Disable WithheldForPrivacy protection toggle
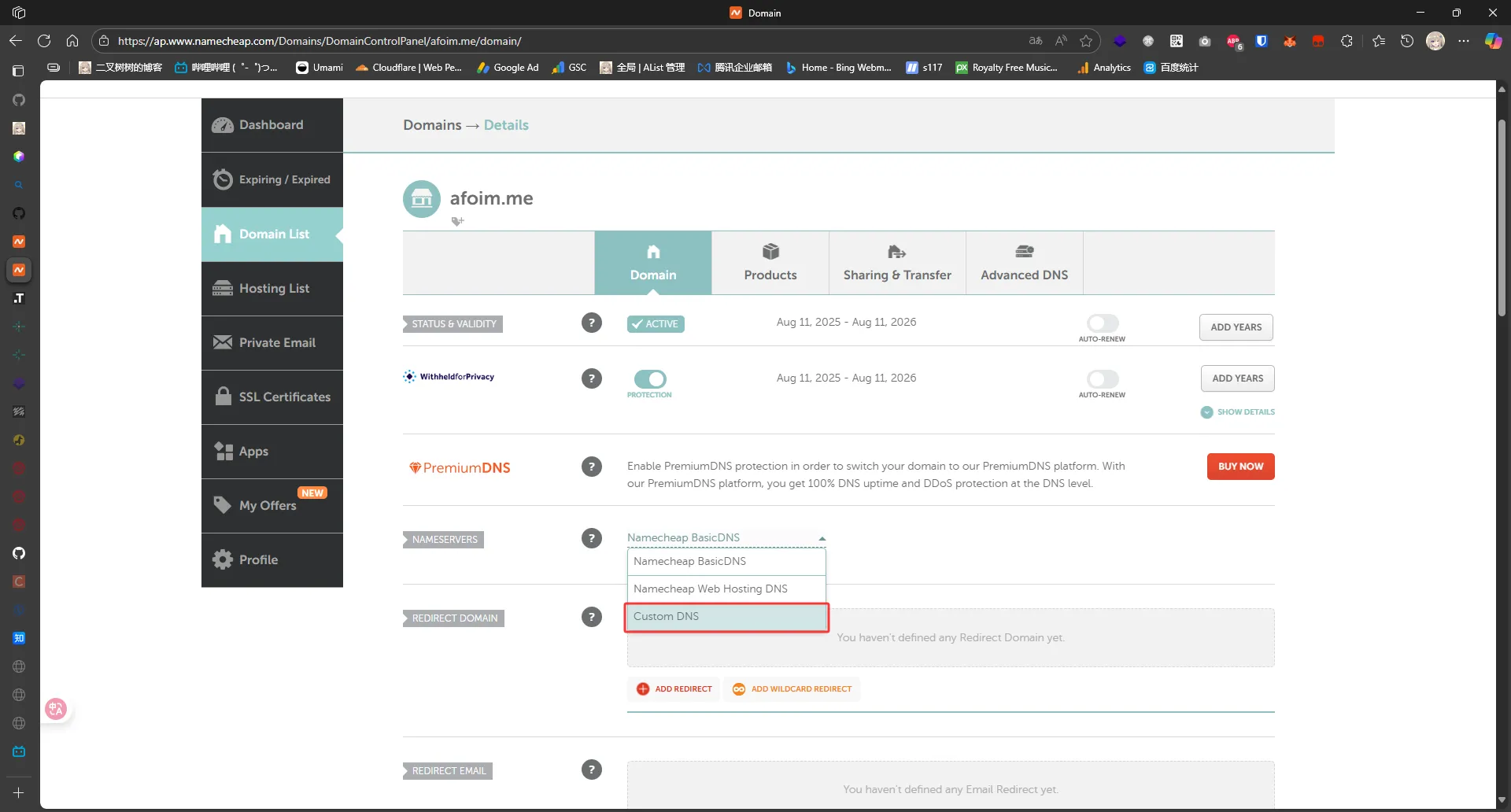The height and width of the screenshot is (812, 1511). tap(650, 379)
